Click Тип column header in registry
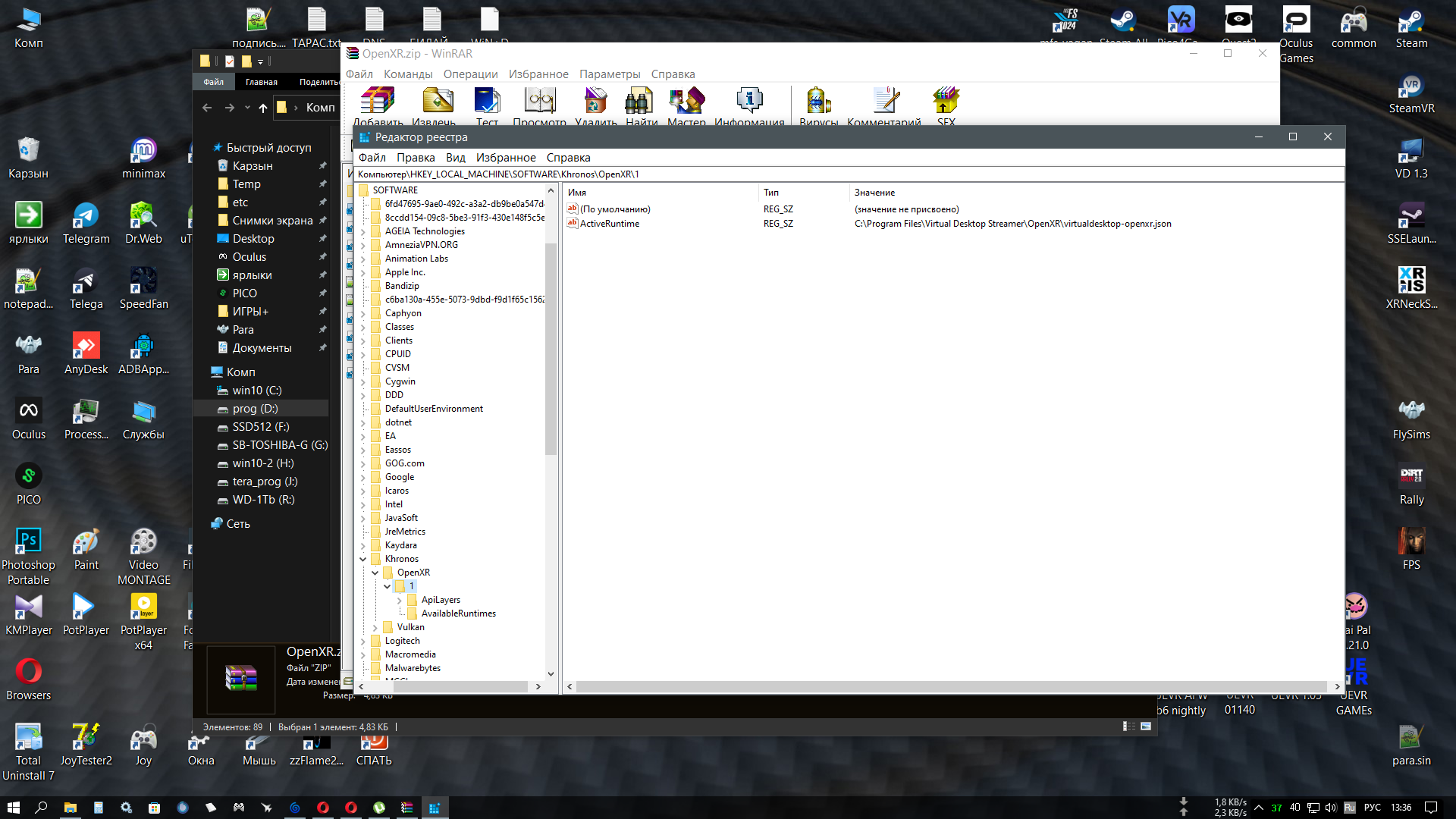Screen dimensions: 1456x819 (x=803, y=193)
